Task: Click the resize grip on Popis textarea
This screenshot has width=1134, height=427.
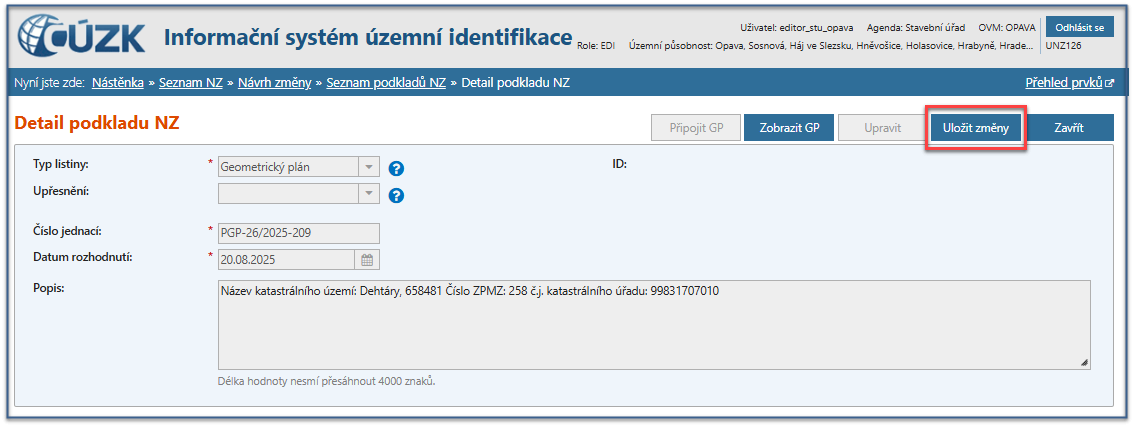Action: 1083,362
